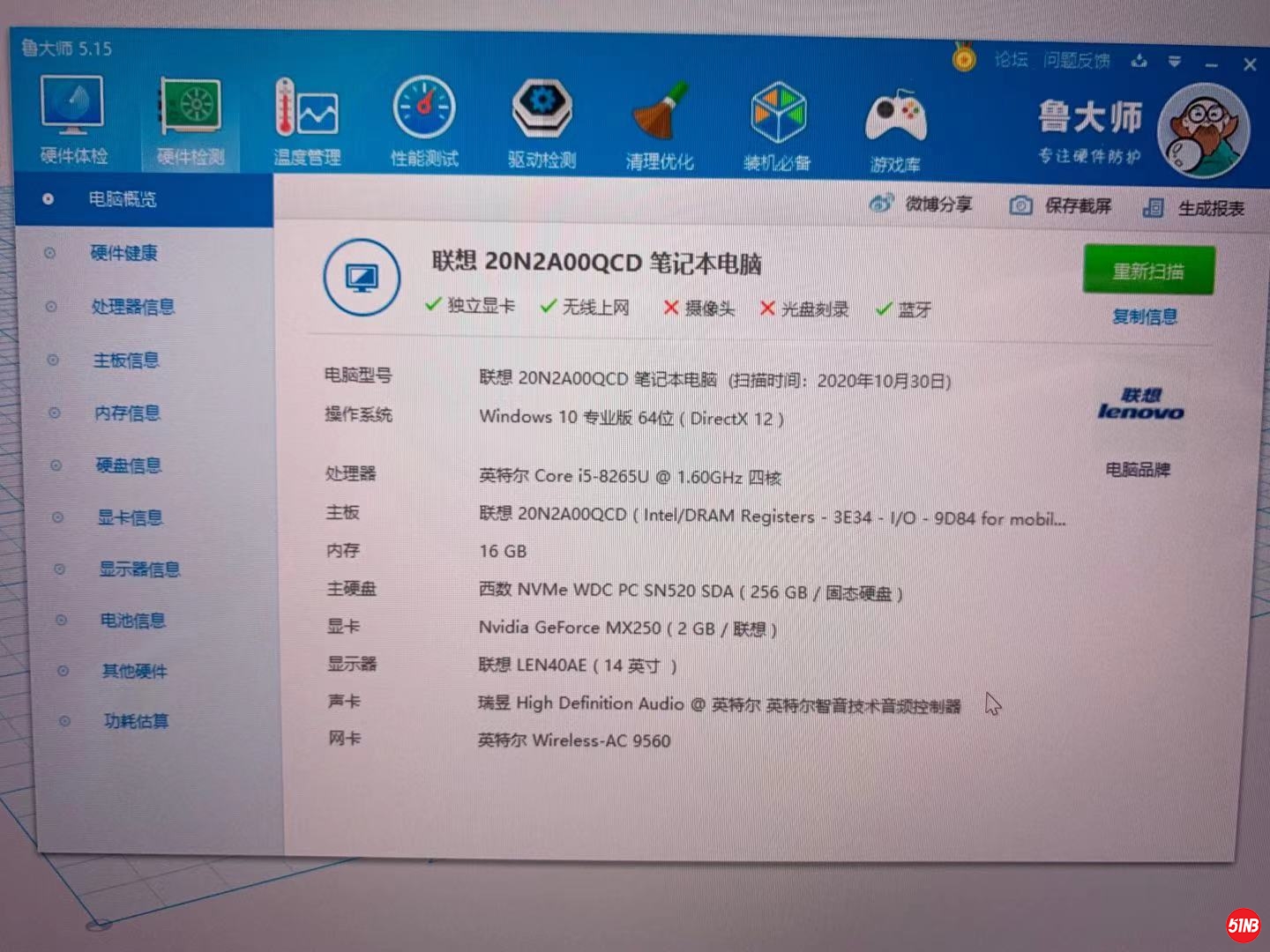Viewport: 1270px width, 952px height.
Task: Click the 电脑品牌 label
Action: [1138, 470]
